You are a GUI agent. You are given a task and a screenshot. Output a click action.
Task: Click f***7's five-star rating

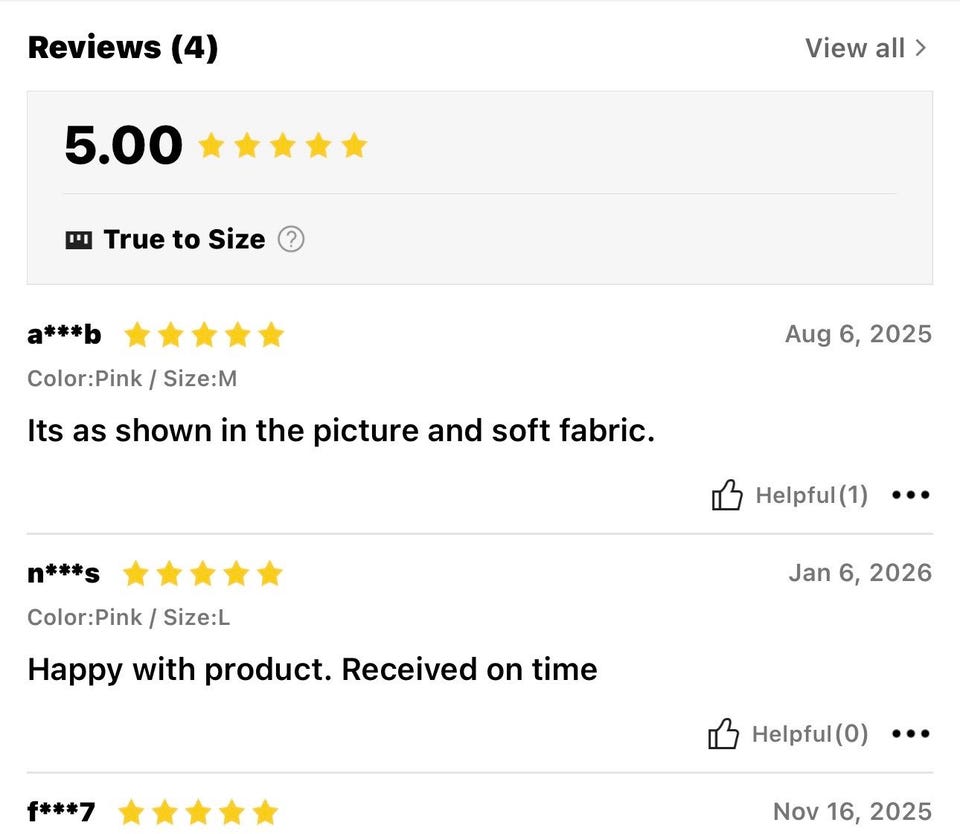[x=197, y=812]
